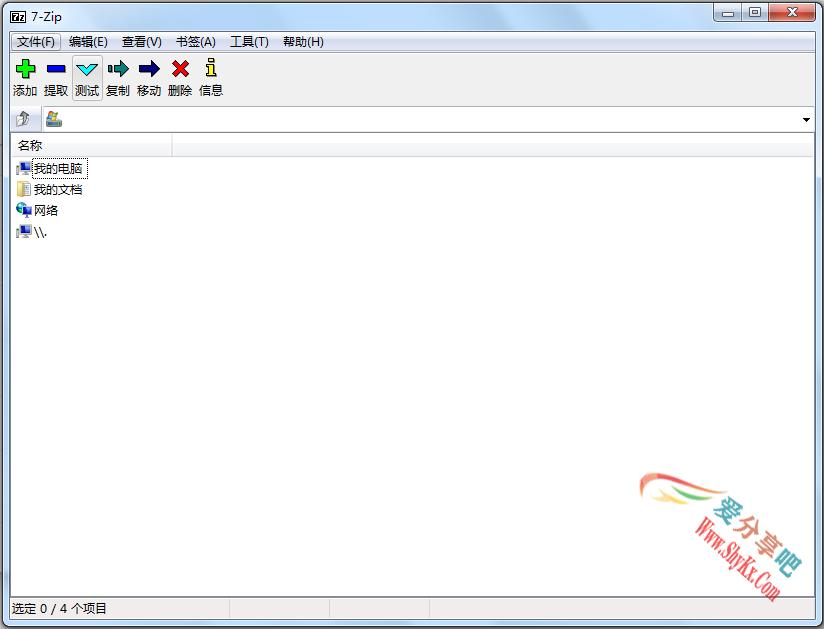This screenshot has height=629, width=824.
Task: Click the yellow Info (信息) icon
Action: [x=211, y=69]
